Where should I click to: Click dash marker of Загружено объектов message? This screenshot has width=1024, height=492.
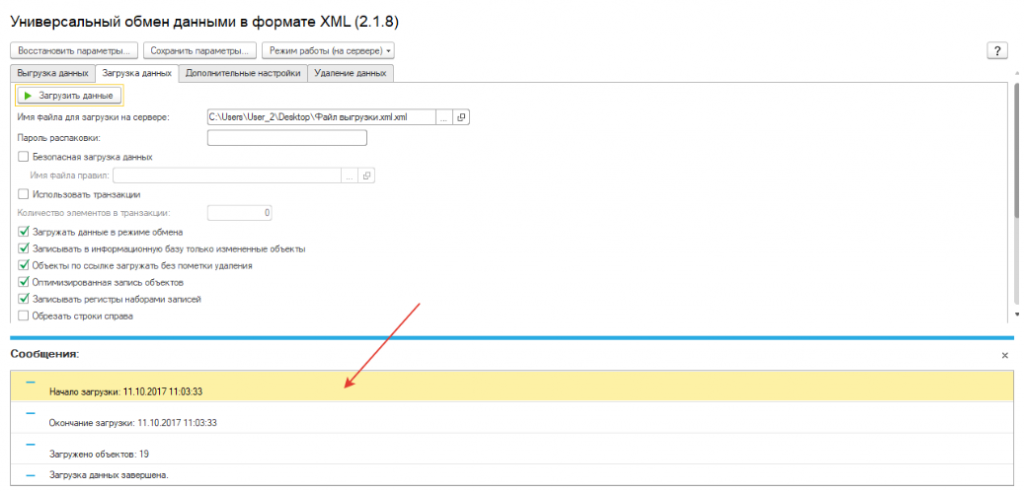30,444
